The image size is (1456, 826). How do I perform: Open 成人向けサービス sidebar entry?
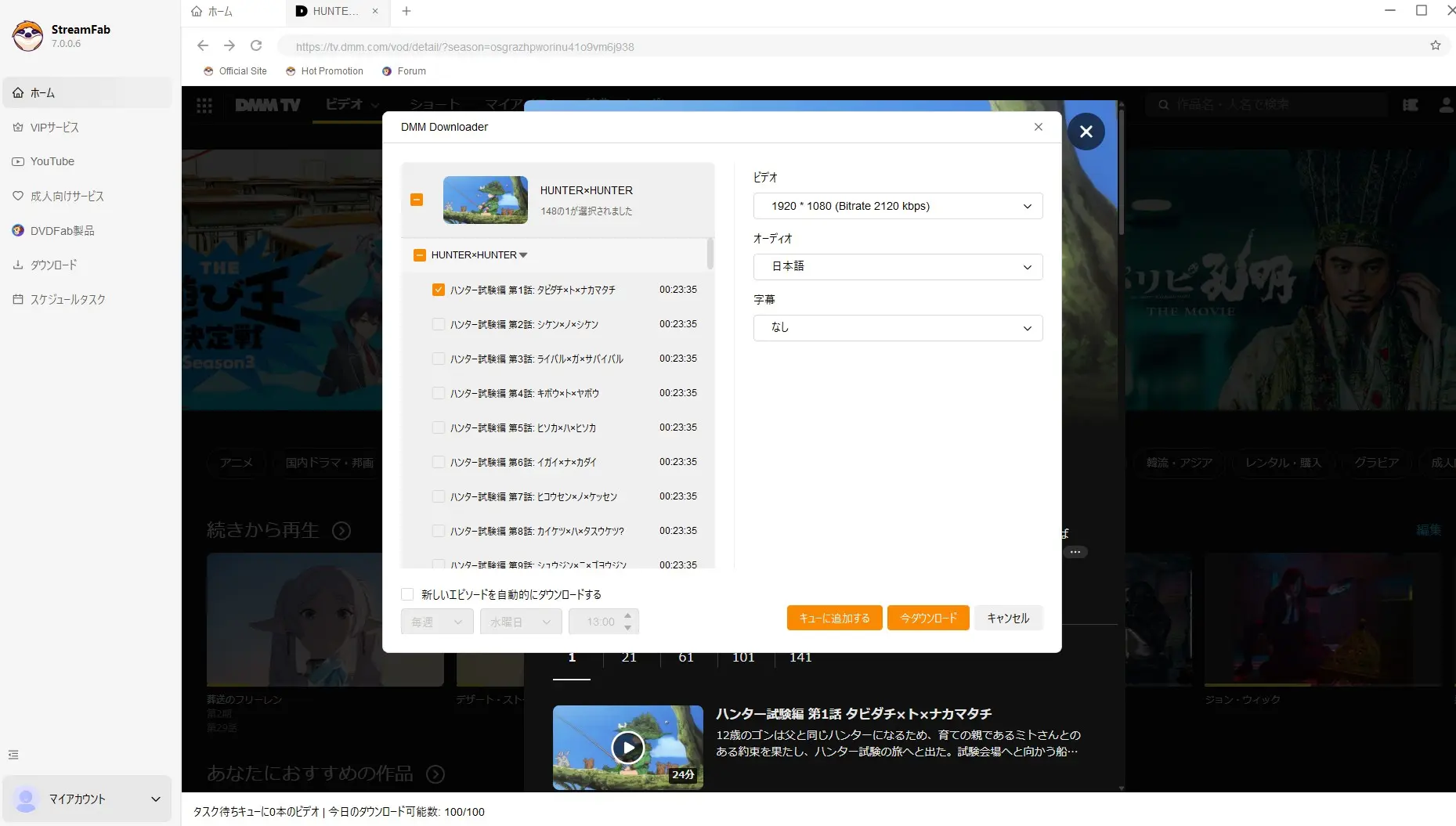(87, 196)
